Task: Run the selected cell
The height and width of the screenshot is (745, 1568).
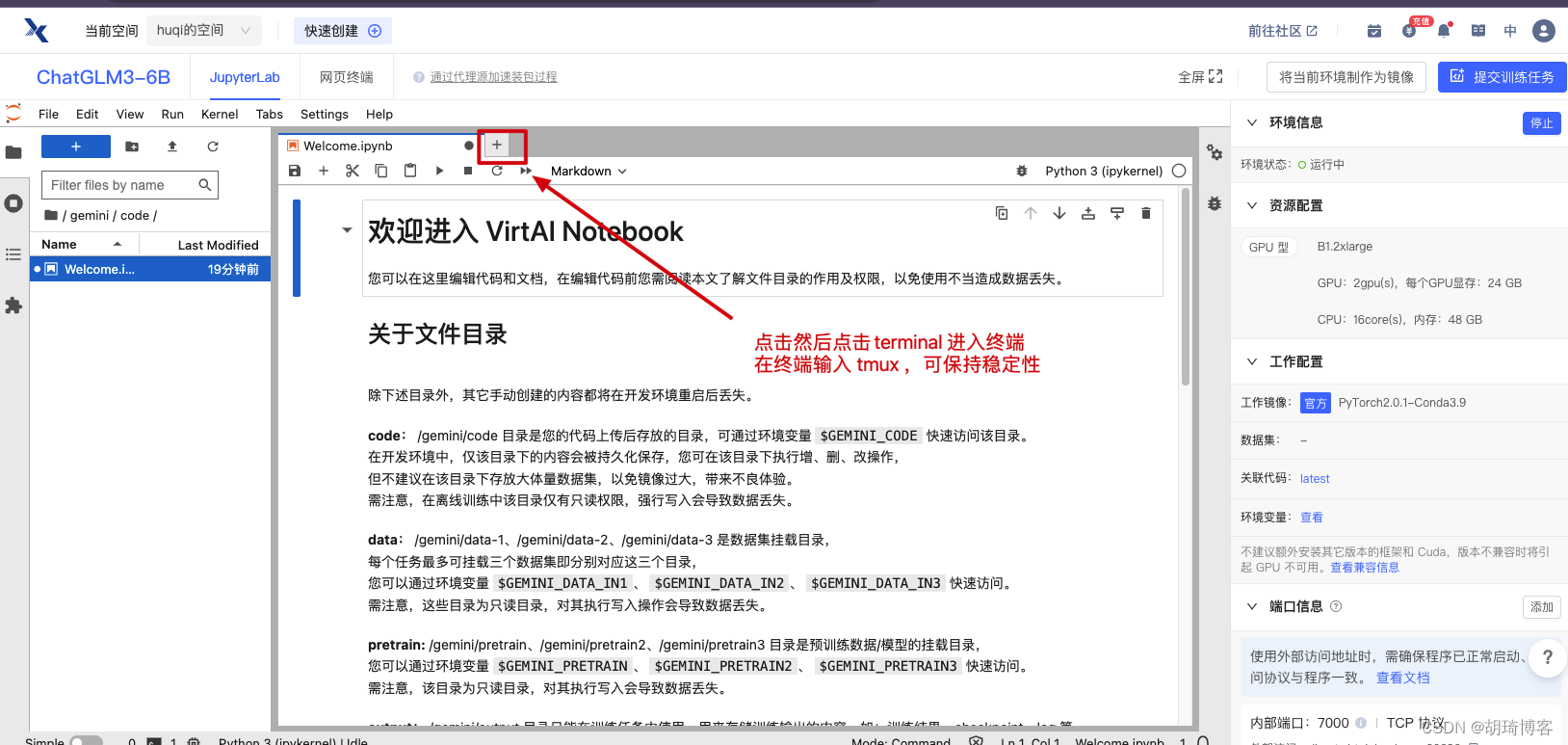Action: click(439, 171)
